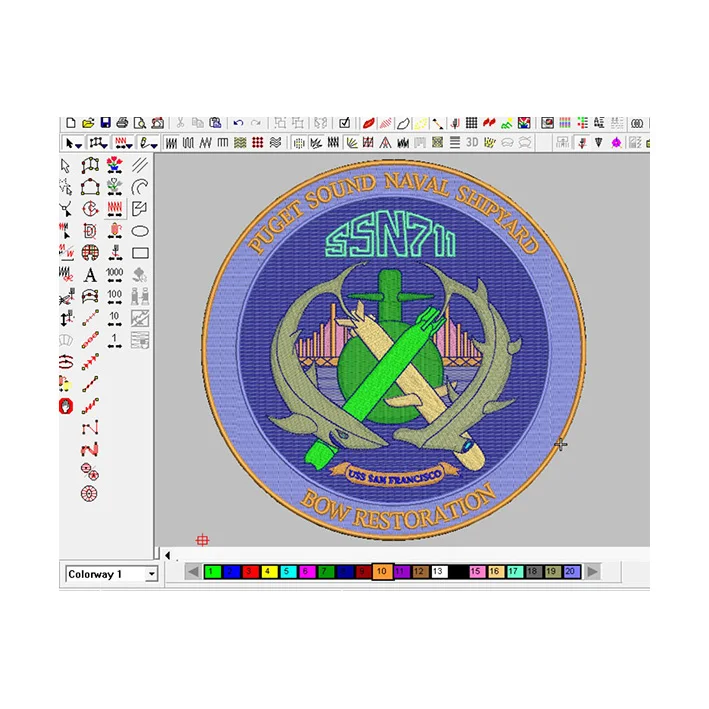
Task: Click the USS SAN FRANCISCO banner in design
Action: pyautogui.click(x=394, y=476)
